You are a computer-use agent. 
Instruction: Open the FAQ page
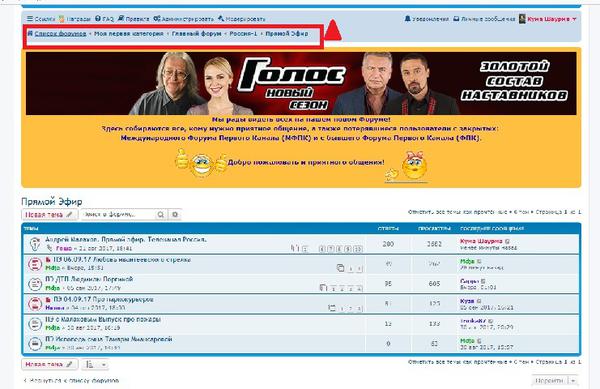104,19
